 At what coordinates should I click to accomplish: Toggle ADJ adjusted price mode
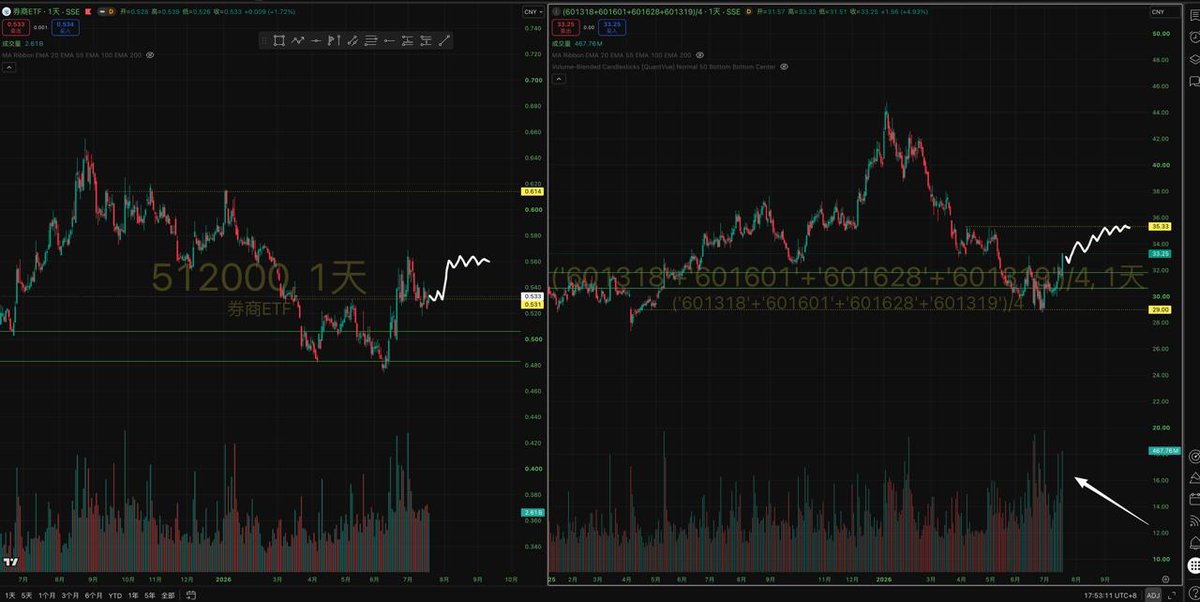(1154, 595)
